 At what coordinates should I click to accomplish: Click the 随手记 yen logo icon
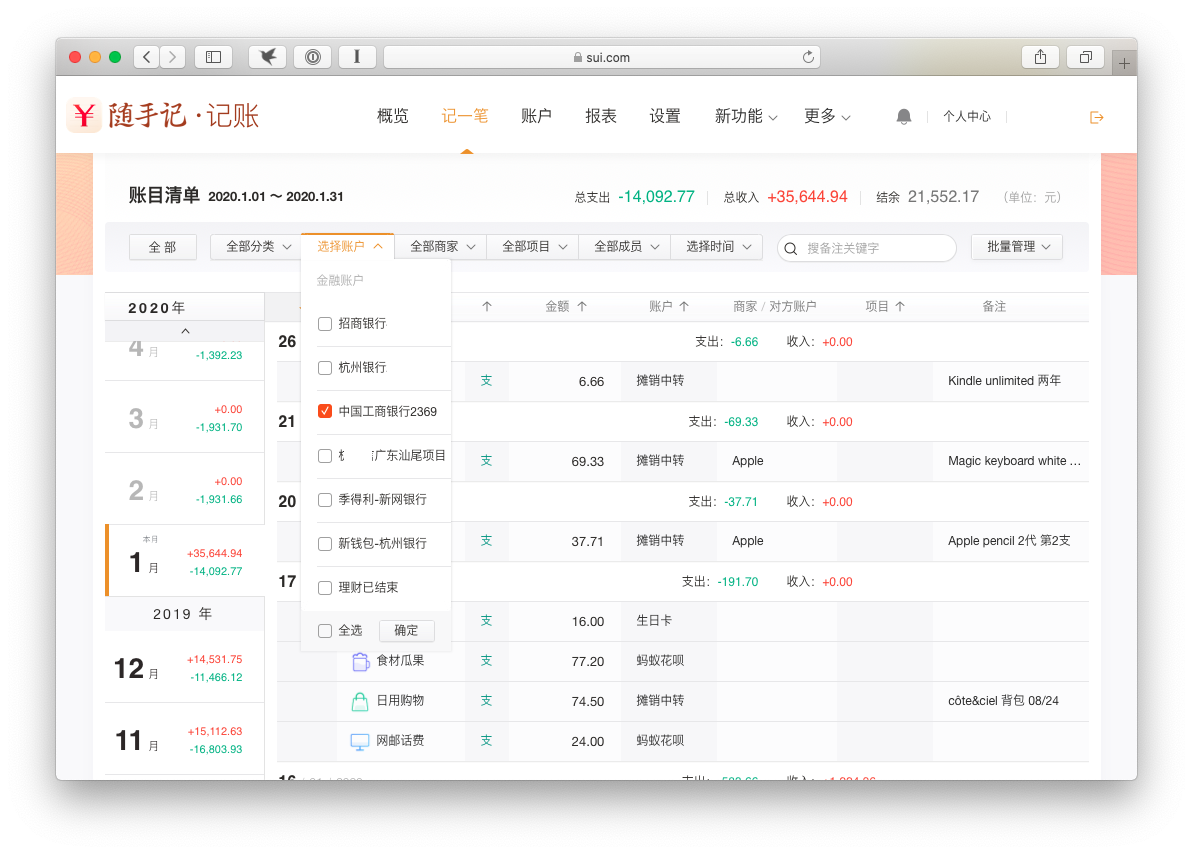(84, 116)
